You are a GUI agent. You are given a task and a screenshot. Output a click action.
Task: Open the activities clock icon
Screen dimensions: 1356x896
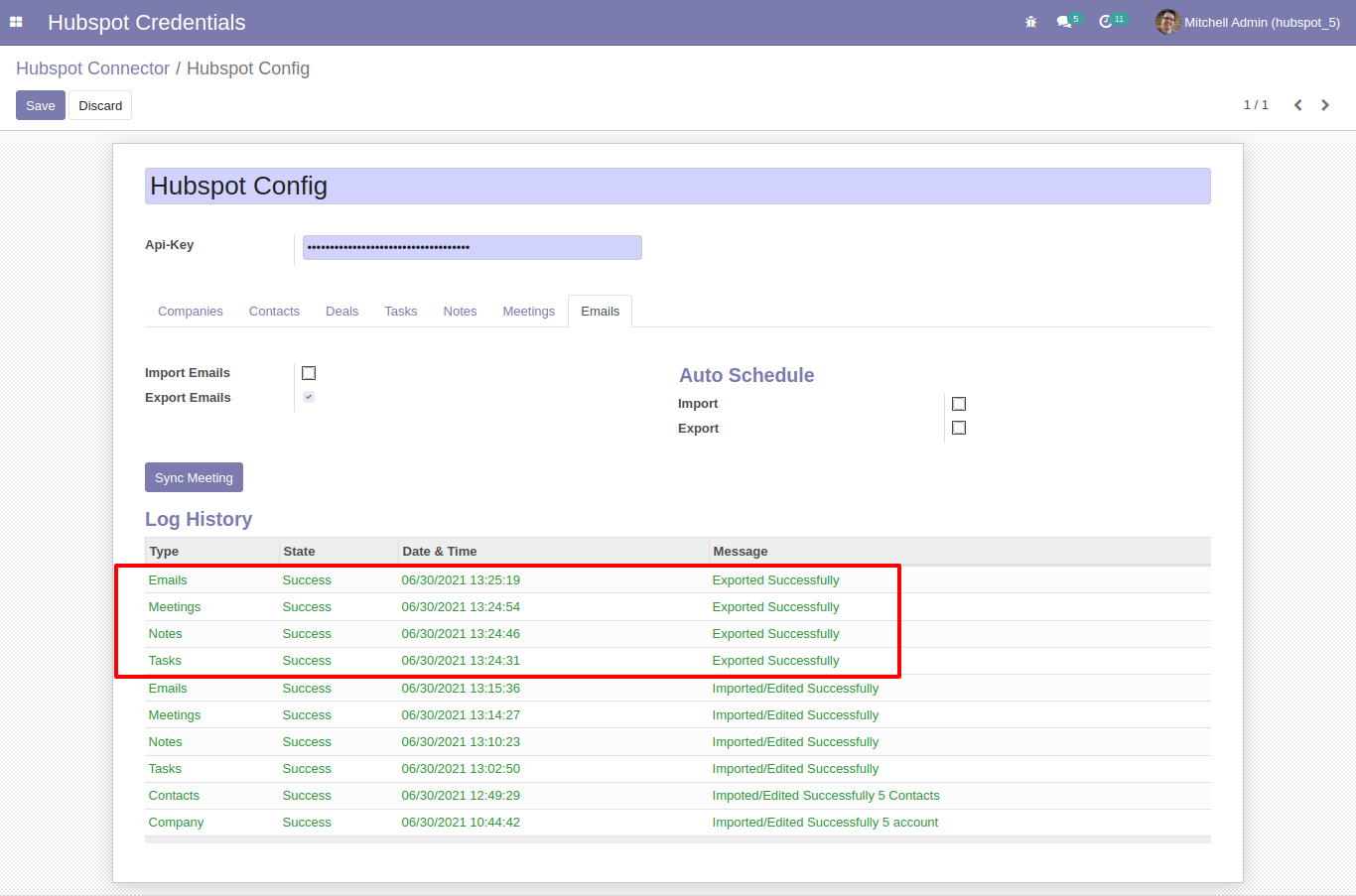1105,22
